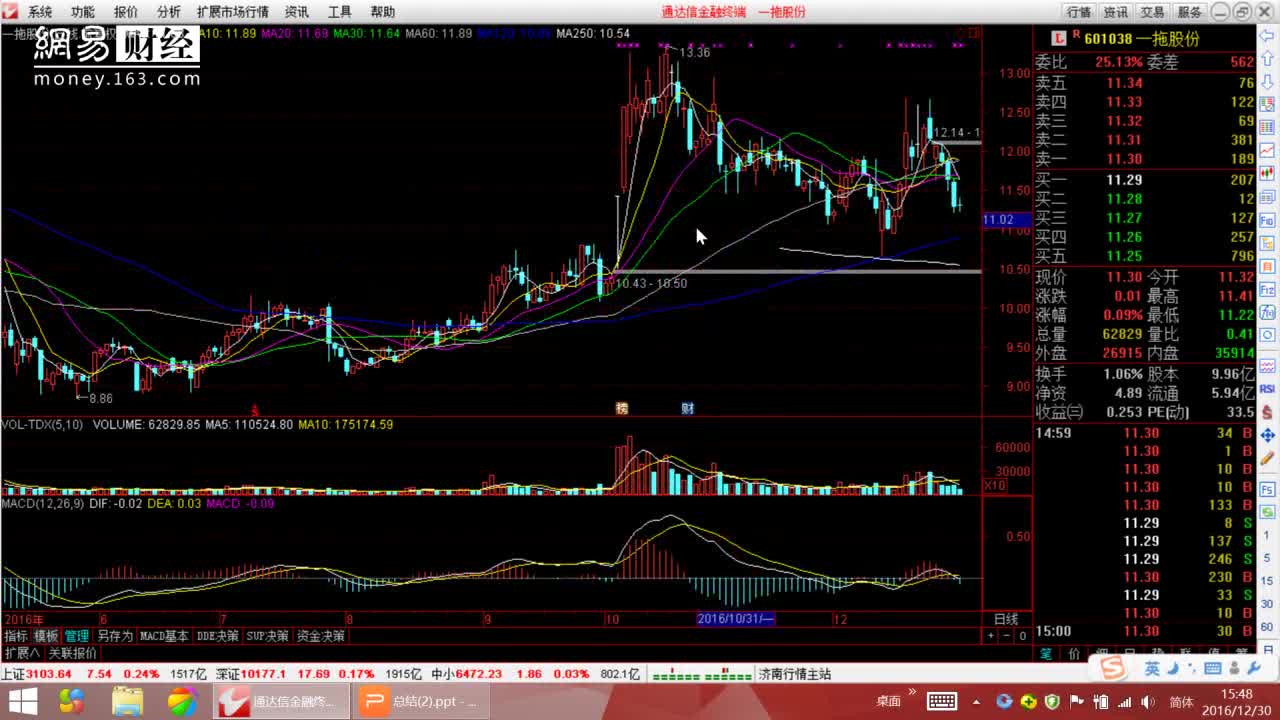The width and height of the screenshot is (1280, 720).
Task: Open the 工具 menu
Action: [340, 12]
